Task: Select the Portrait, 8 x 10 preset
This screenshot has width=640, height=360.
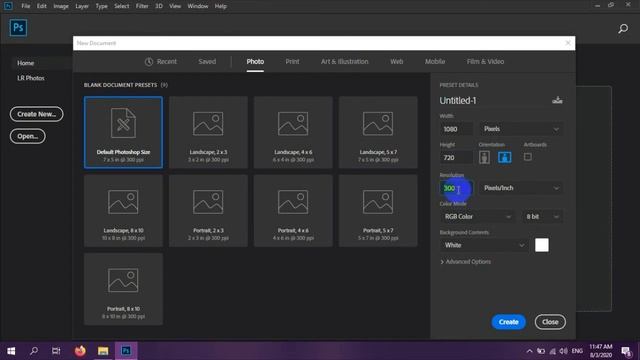Action: coord(123,289)
